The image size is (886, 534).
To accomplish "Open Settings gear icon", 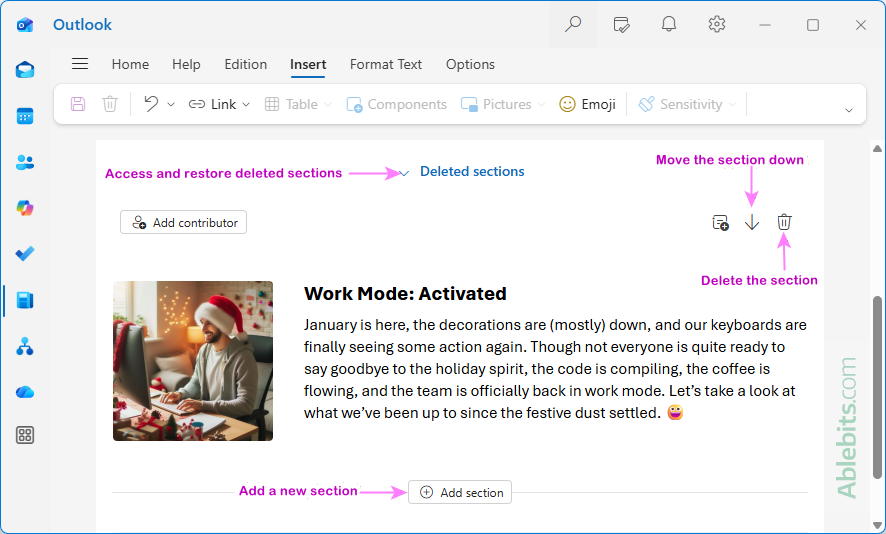I will coord(716,24).
